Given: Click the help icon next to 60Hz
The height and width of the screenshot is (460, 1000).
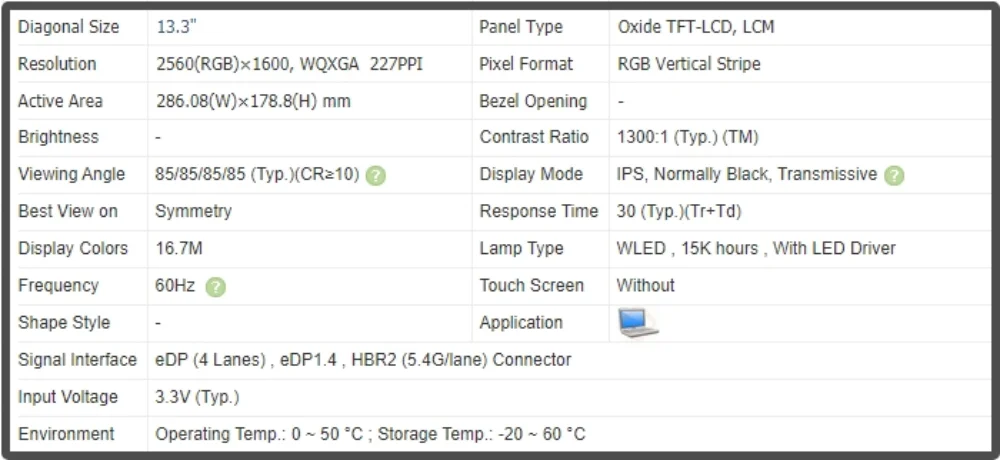Looking at the screenshot, I should [216, 286].
